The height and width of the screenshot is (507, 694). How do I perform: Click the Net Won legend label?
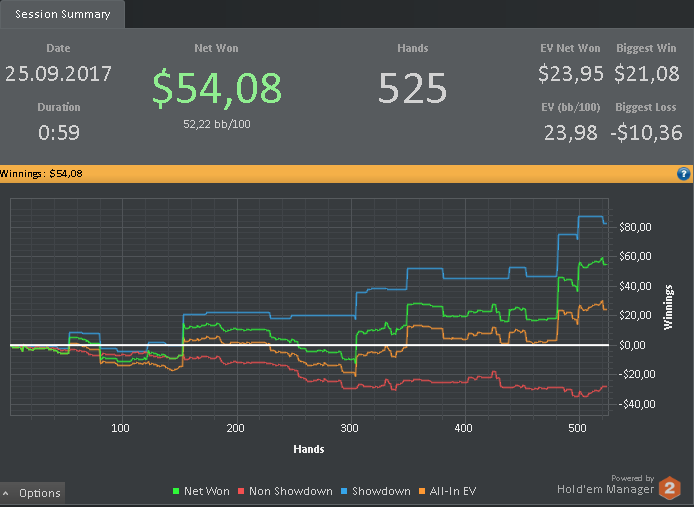coord(207,491)
